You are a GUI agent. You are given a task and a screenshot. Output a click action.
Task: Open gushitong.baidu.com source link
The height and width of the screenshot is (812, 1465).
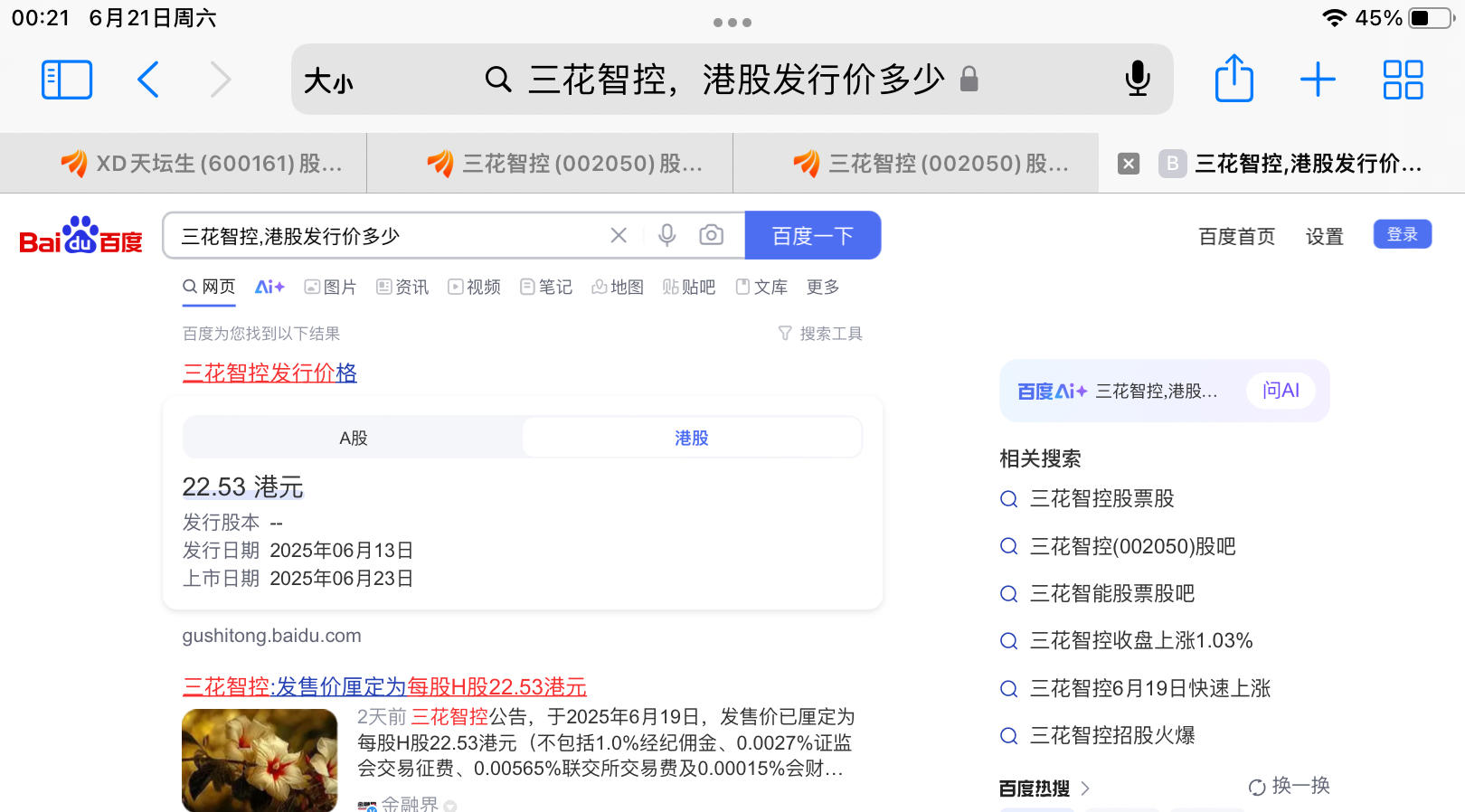pyautogui.click(x=271, y=636)
